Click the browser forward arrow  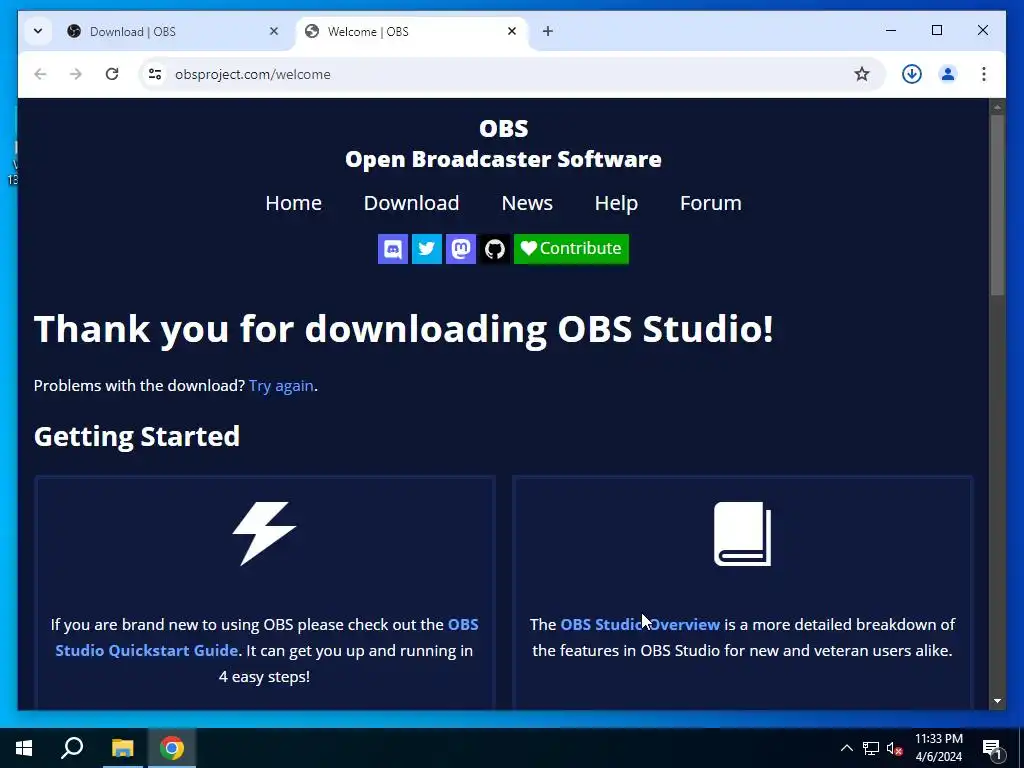[x=76, y=74]
